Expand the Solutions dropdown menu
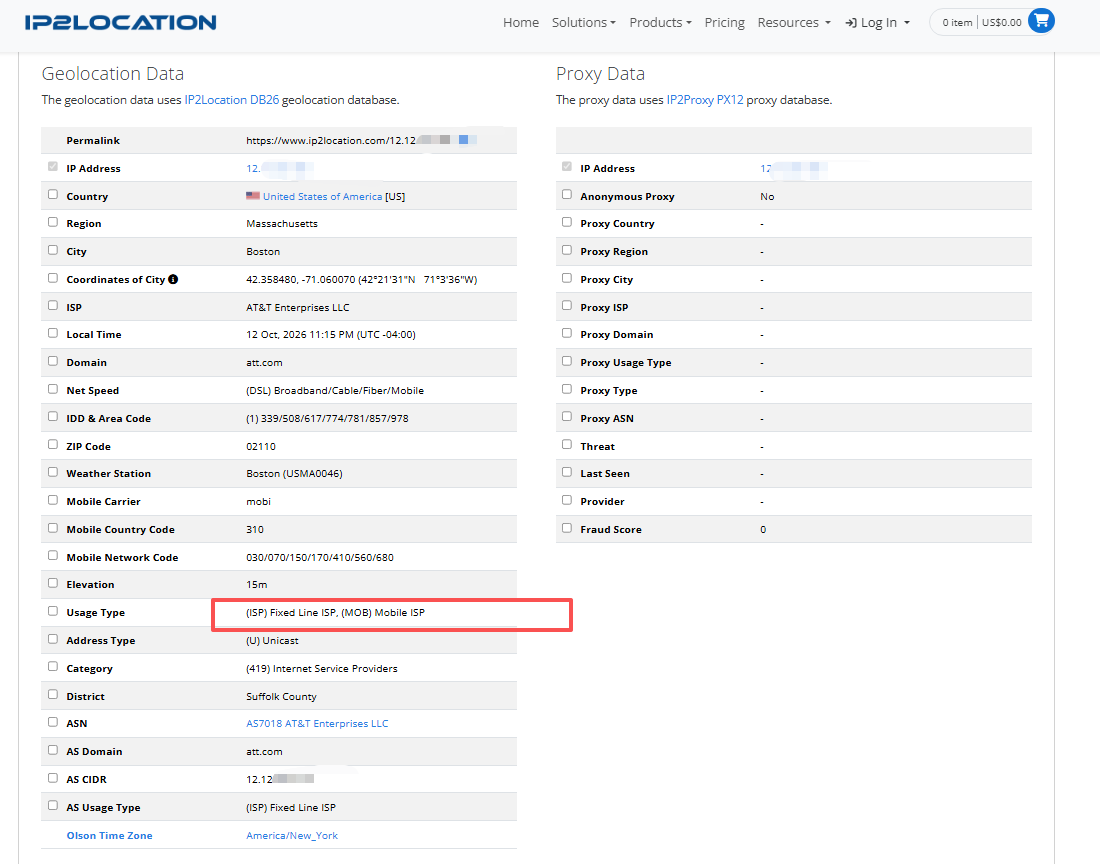Image resolution: width=1100 pixels, height=864 pixels. pyautogui.click(x=584, y=22)
